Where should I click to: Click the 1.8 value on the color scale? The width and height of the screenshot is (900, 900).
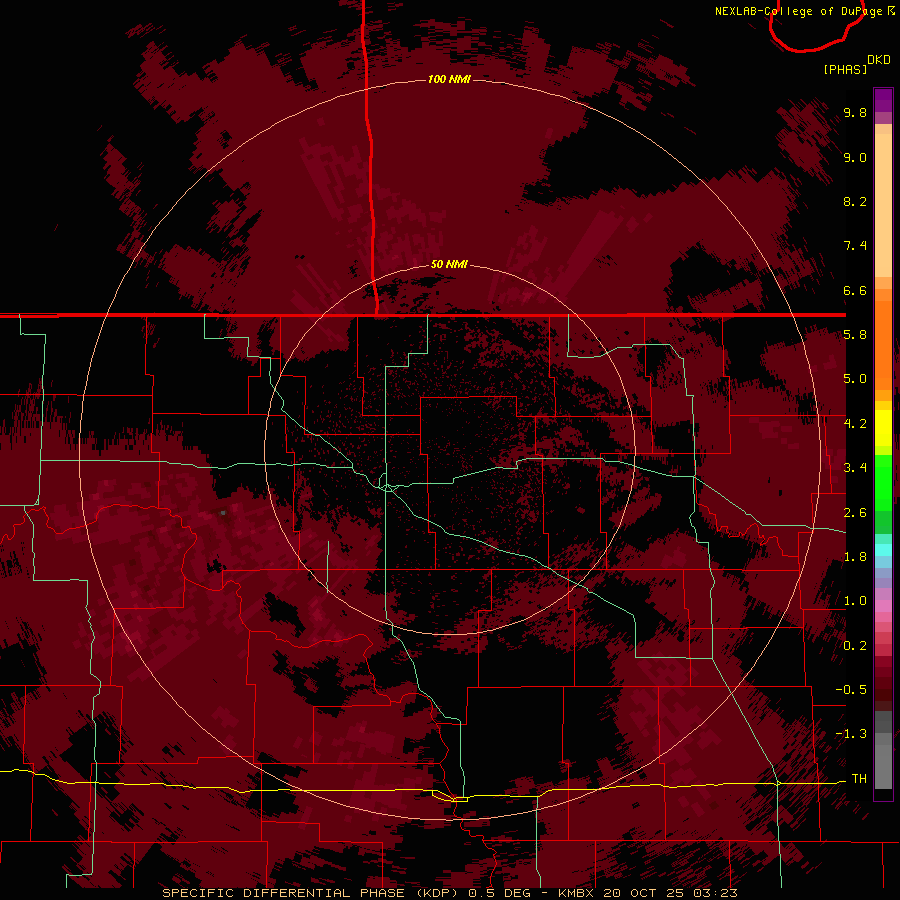coord(855,557)
